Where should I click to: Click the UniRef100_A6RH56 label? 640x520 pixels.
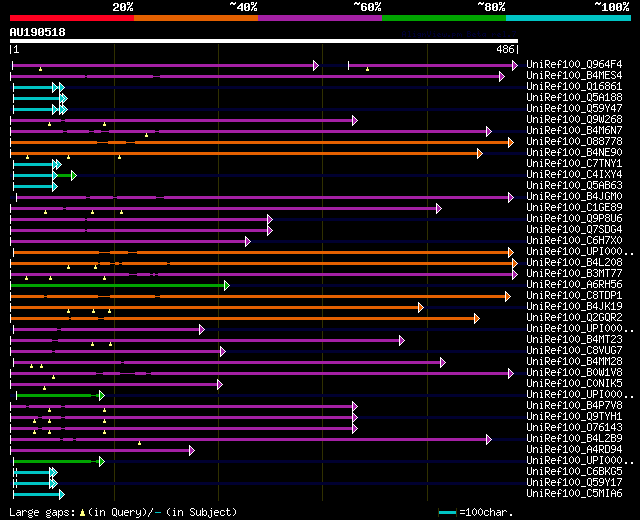pos(574,284)
